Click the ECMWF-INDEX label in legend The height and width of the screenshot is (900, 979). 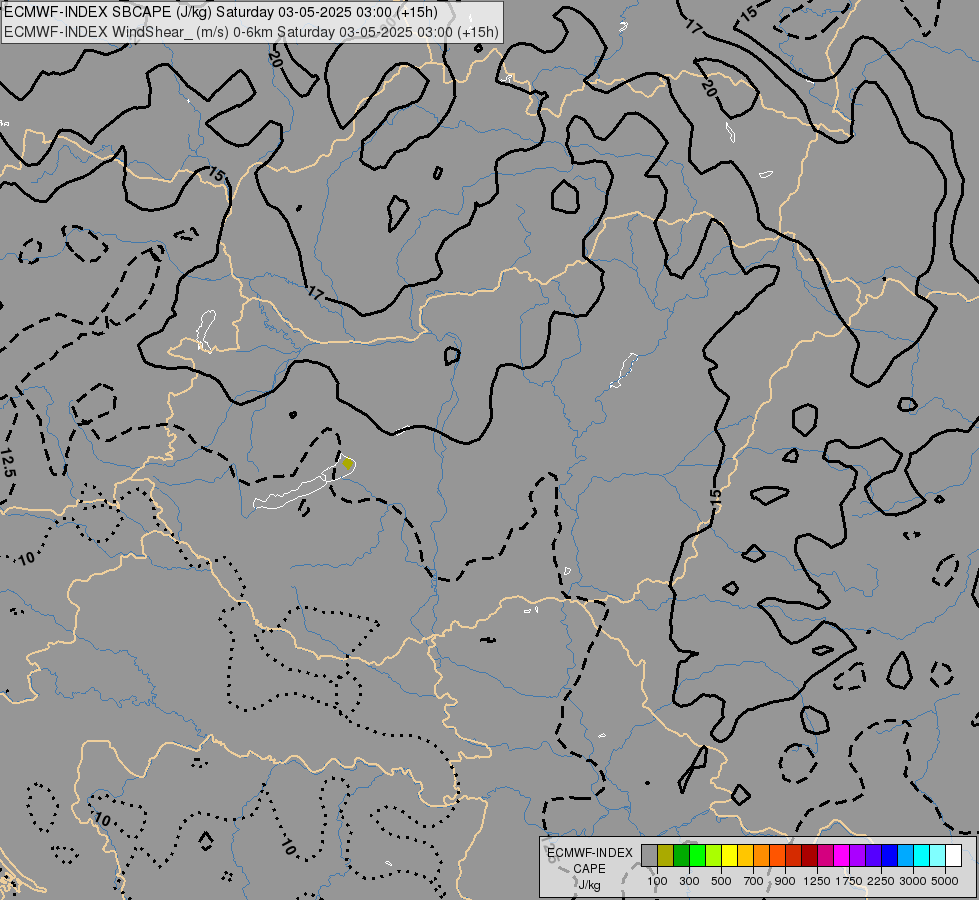589,853
